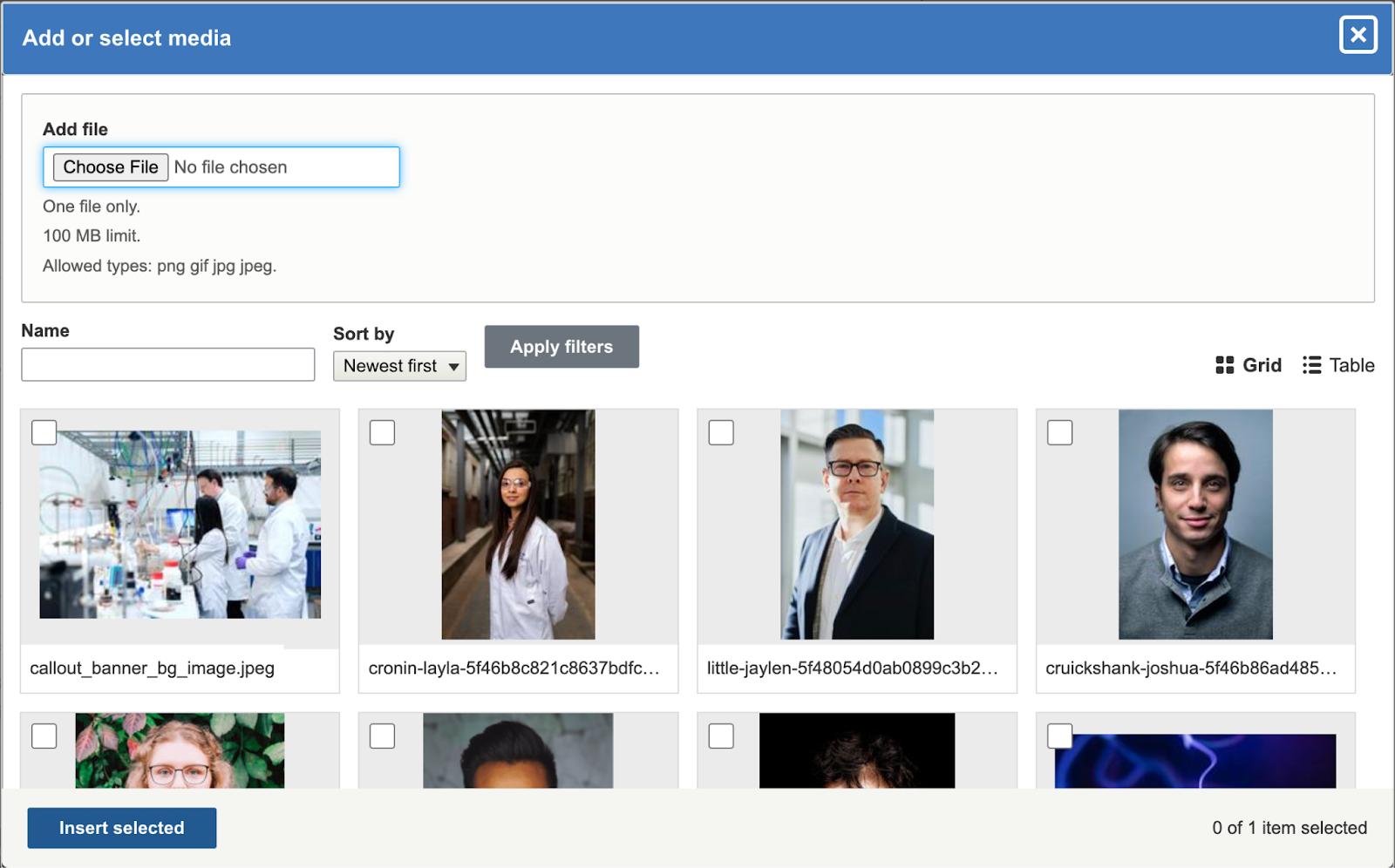Close the Add or select media dialog
This screenshot has height=868, width=1395.
point(1358,35)
